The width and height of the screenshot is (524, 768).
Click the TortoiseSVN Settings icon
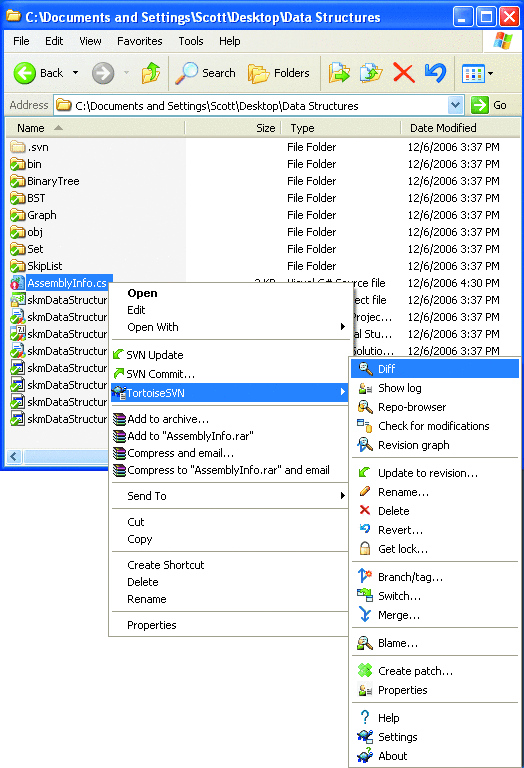pyautogui.click(x=365, y=736)
